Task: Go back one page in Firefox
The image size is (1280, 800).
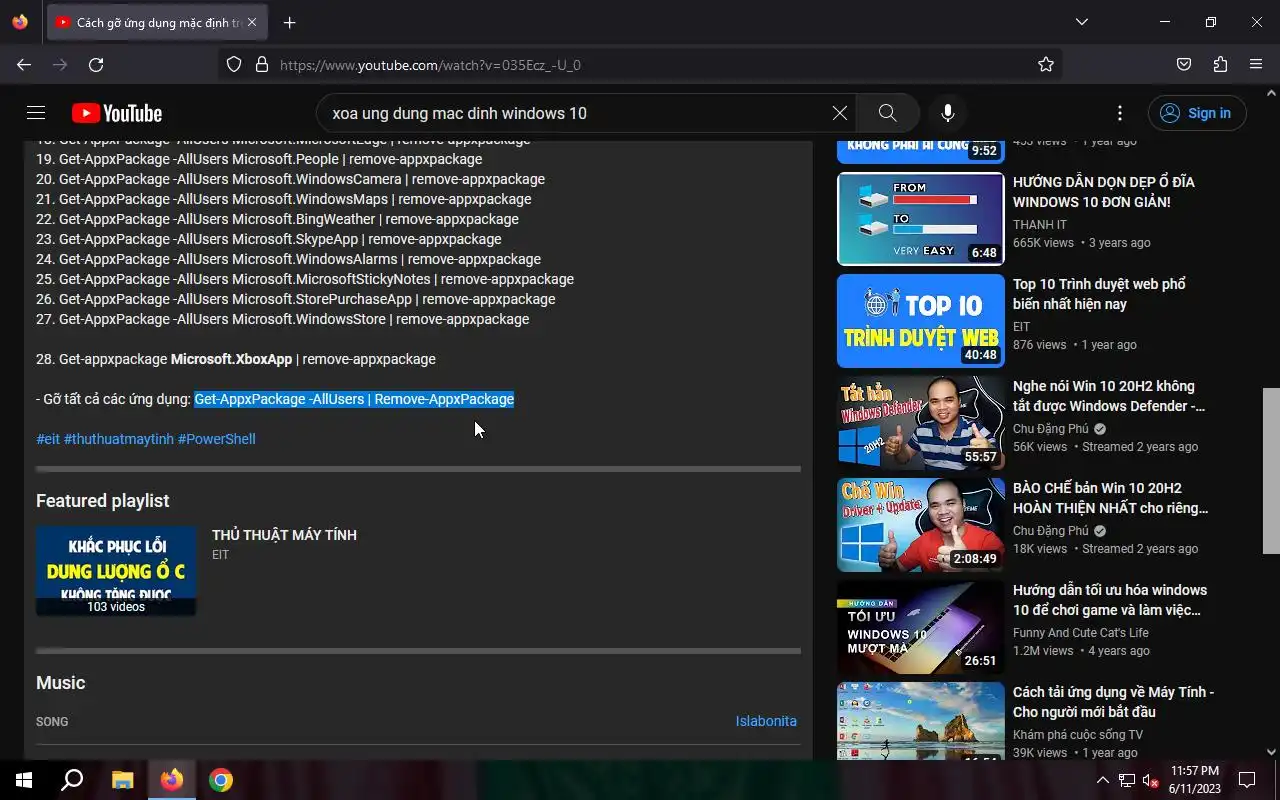Action: tap(24, 65)
